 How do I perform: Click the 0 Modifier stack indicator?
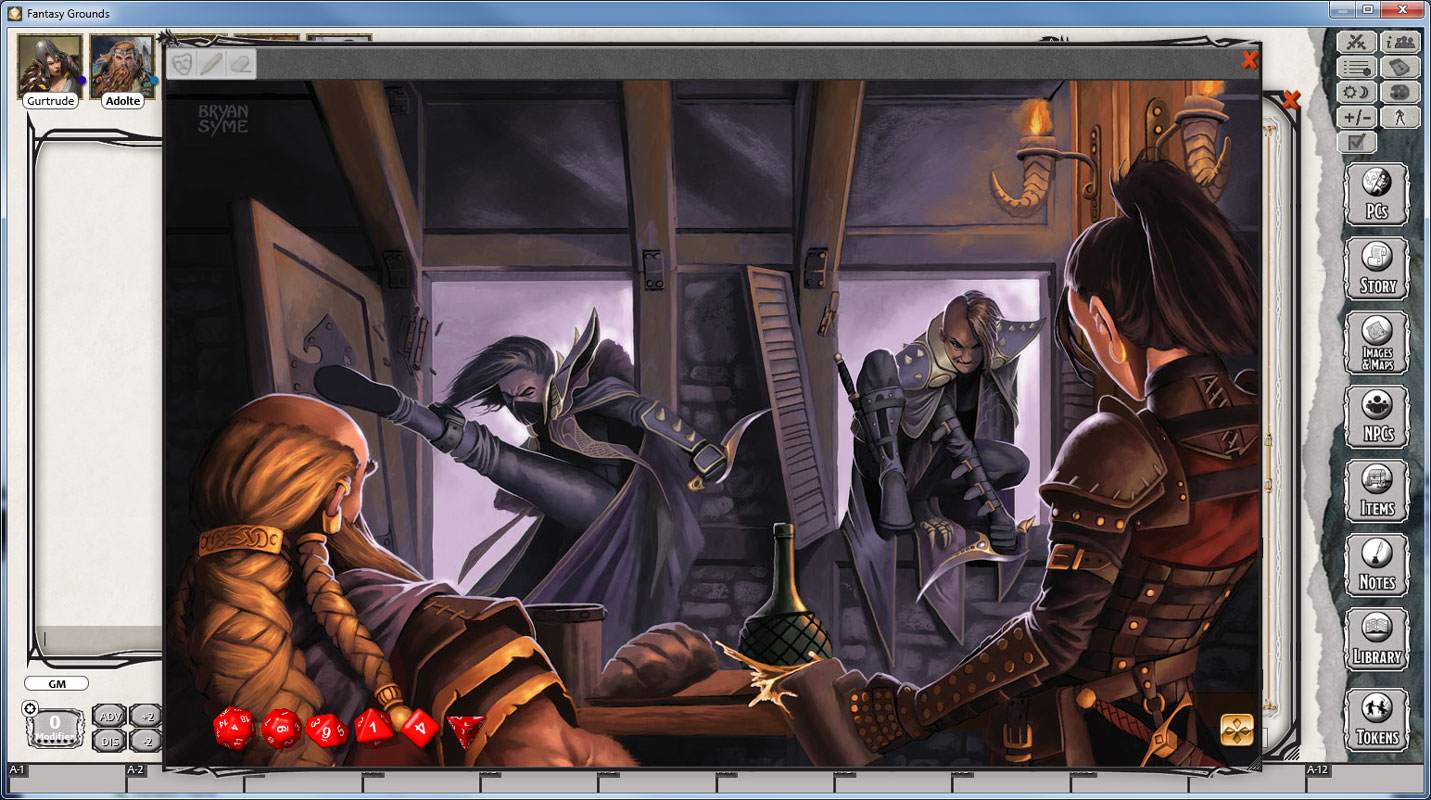click(53, 727)
